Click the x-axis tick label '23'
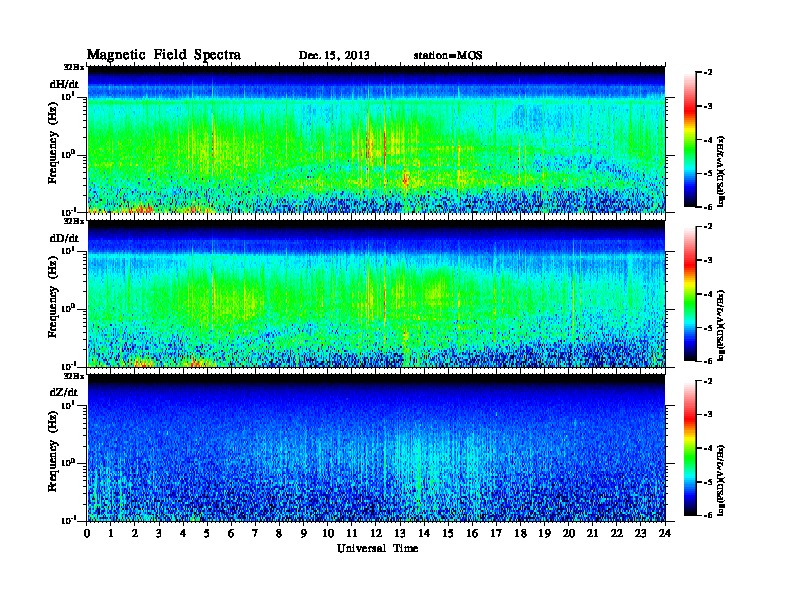Image resolution: width=792 pixels, height=612 pixels. (x=640, y=533)
